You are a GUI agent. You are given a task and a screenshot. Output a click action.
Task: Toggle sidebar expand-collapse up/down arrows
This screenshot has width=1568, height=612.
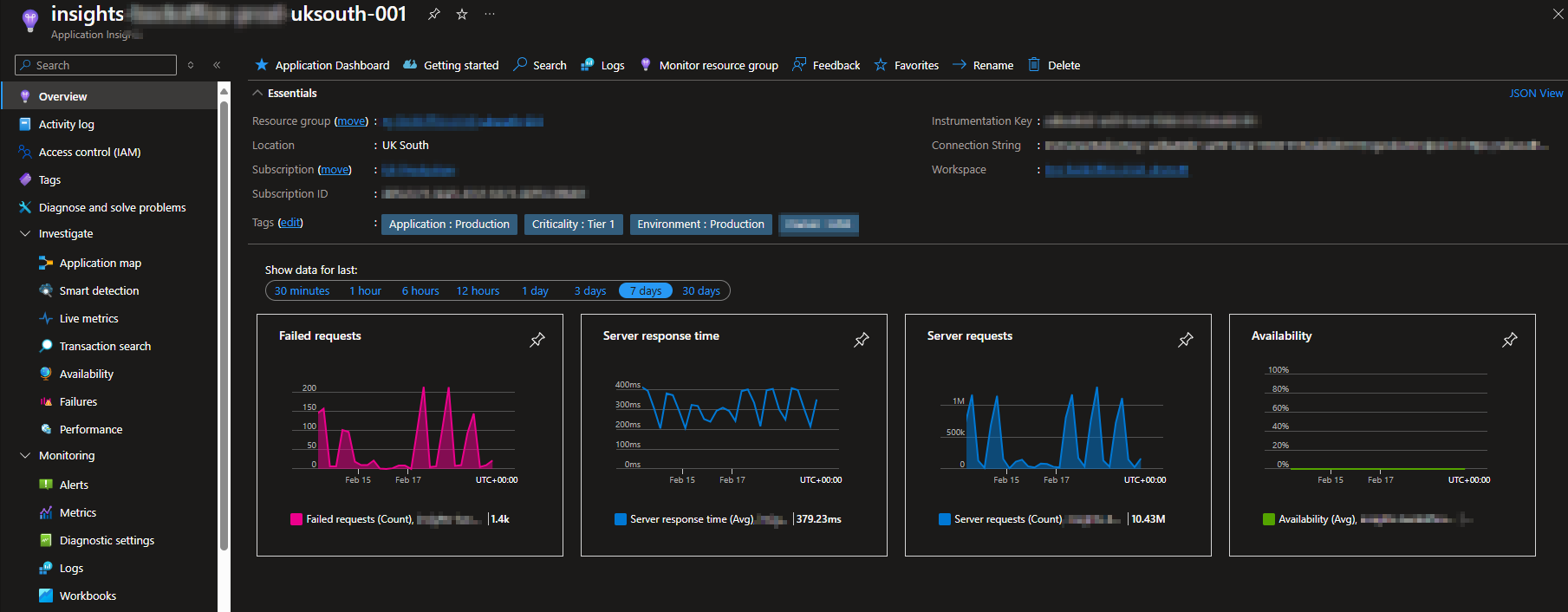[191, 65]
